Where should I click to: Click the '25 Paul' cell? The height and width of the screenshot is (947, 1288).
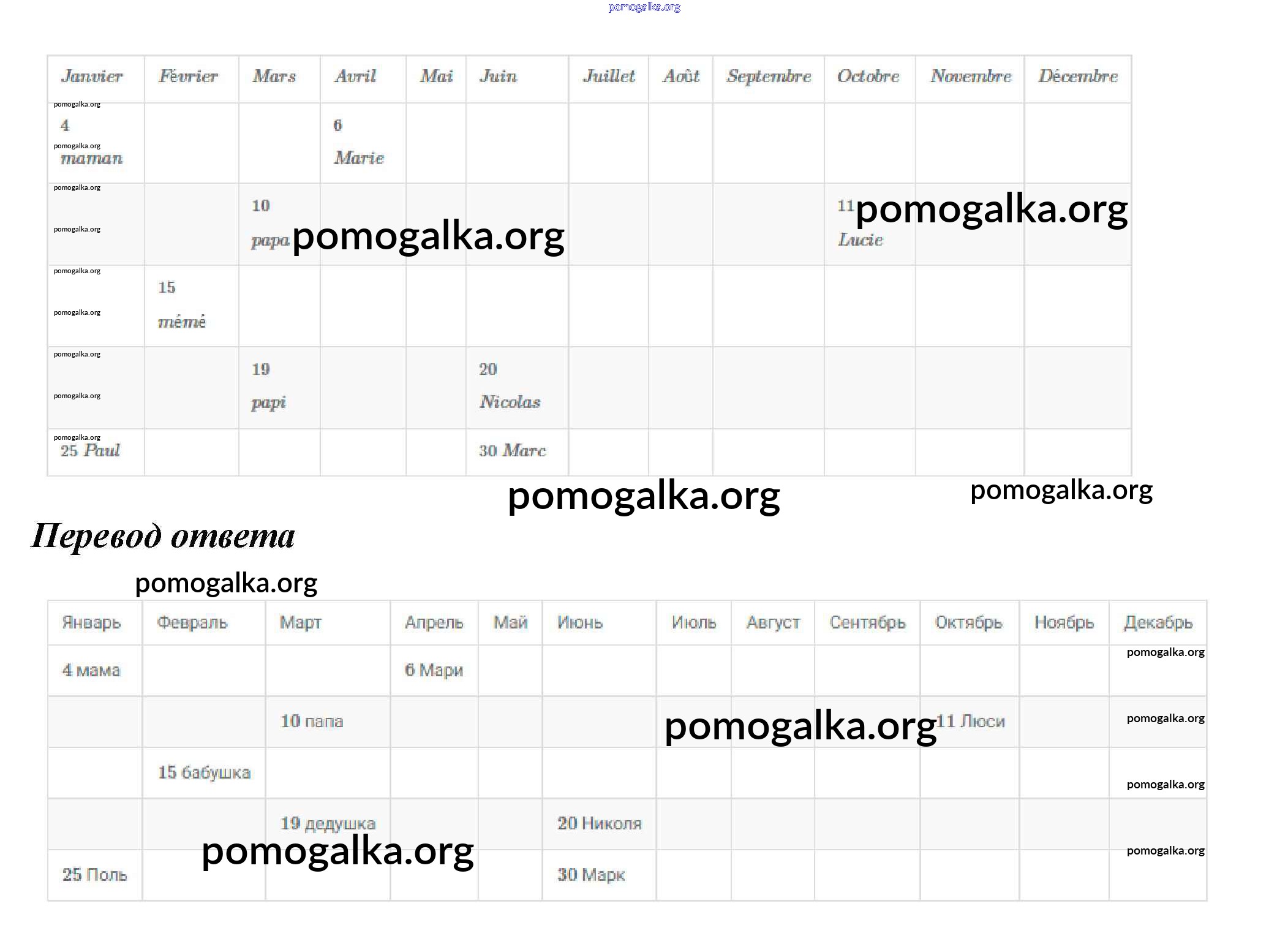coord(91,451)
